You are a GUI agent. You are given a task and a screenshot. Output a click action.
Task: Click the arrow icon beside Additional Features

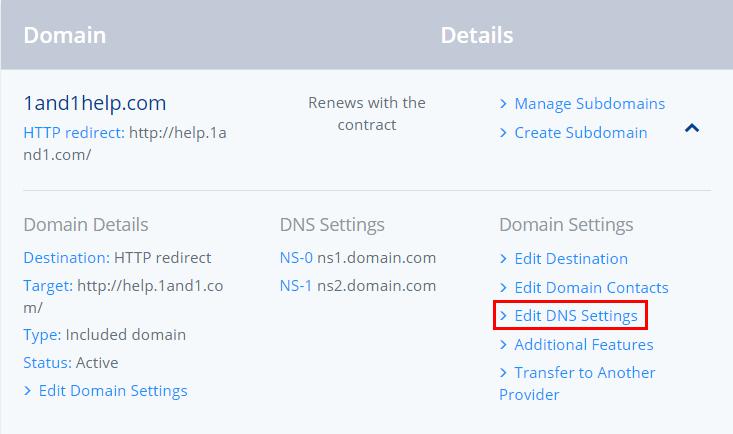[503, 345]
